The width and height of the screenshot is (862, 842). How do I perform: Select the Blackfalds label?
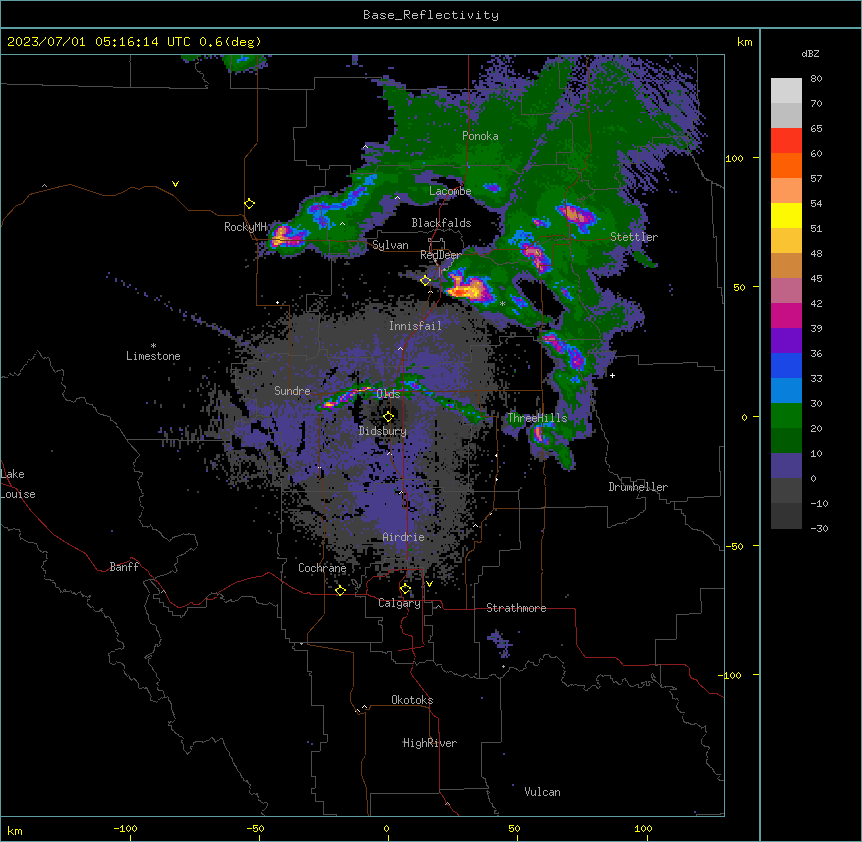tap(441, 223)
